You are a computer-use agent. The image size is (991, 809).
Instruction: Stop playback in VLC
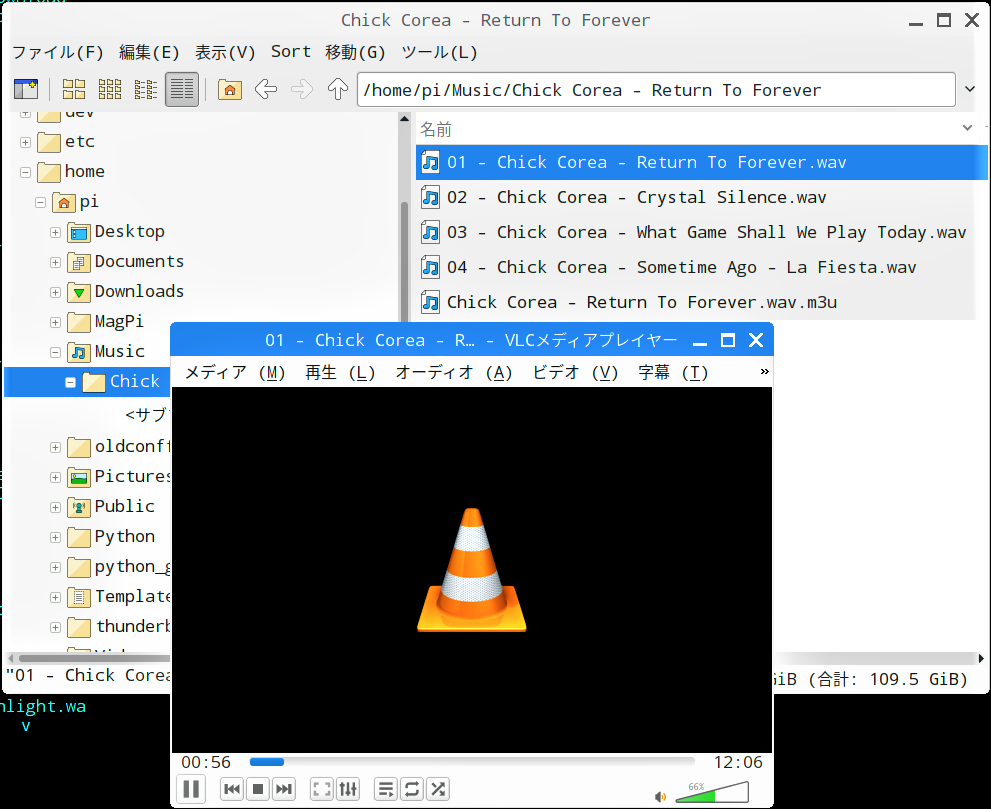click(258, 789)
